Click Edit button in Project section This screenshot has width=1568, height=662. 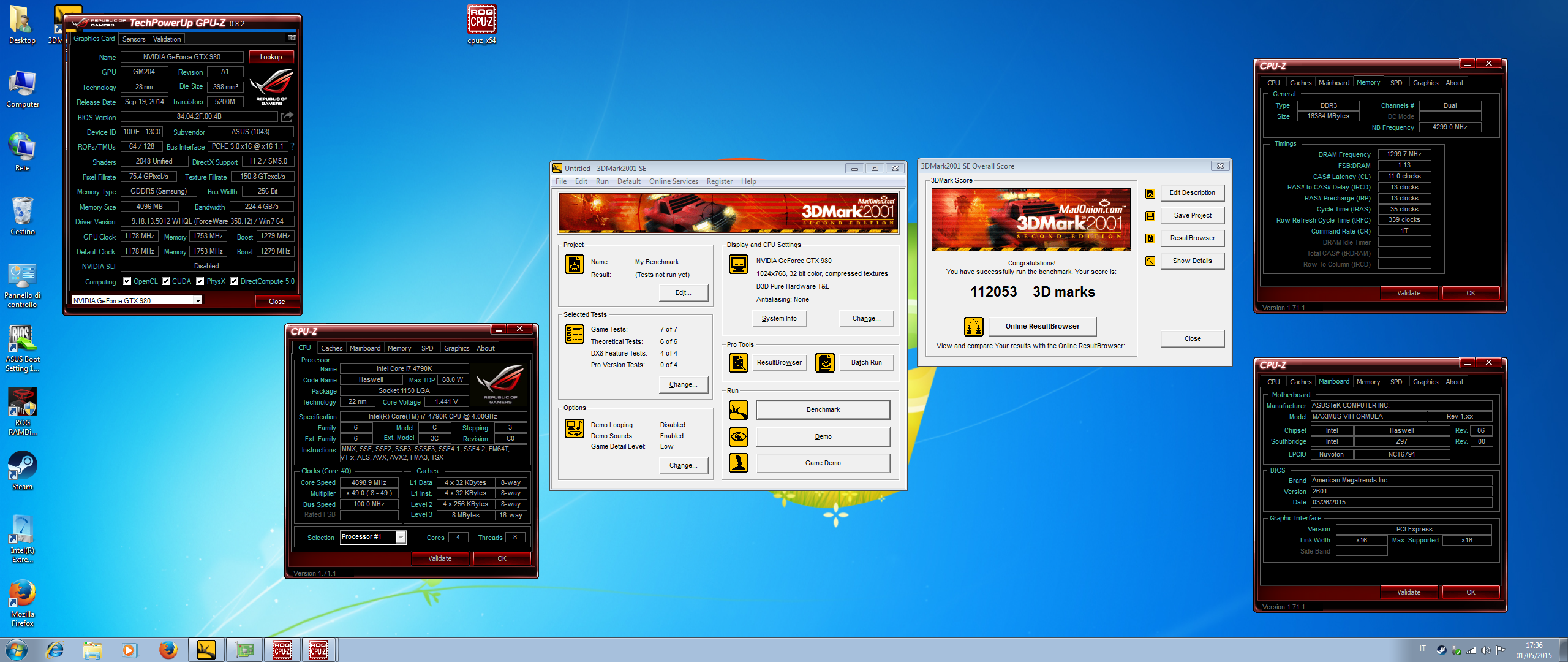point(684,293)
